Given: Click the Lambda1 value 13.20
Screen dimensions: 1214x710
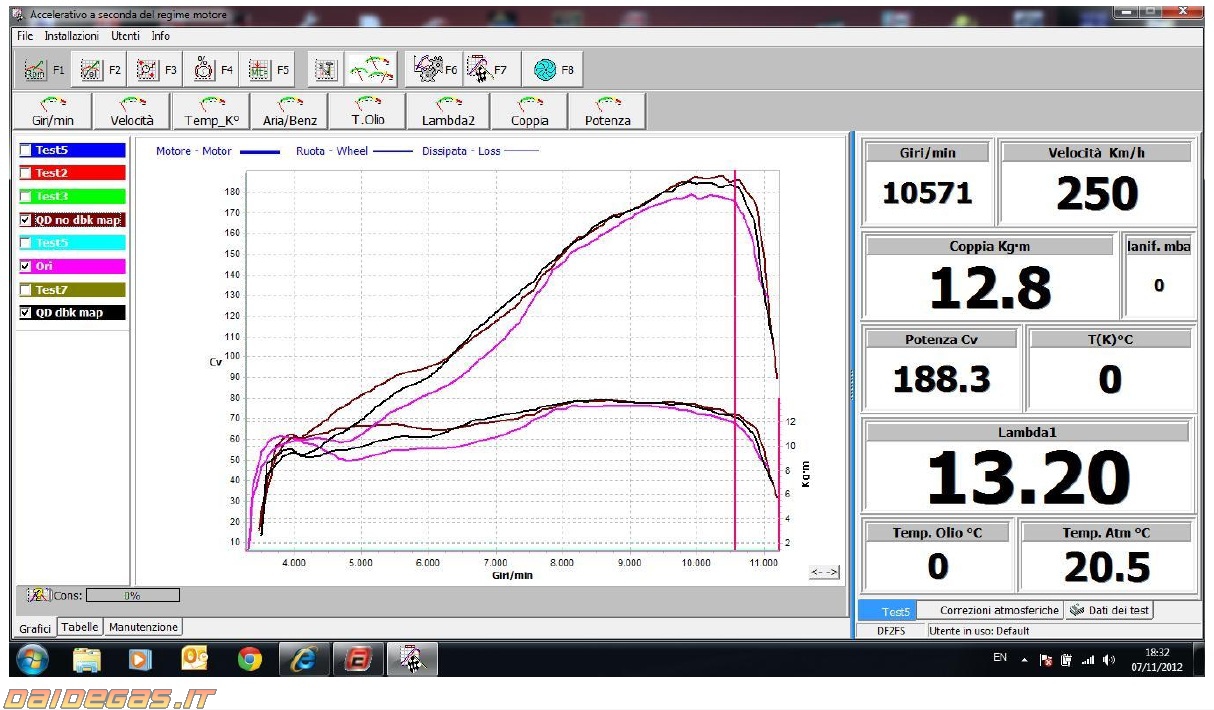Looking at the screenshot, I should (x=1029, y=476).
